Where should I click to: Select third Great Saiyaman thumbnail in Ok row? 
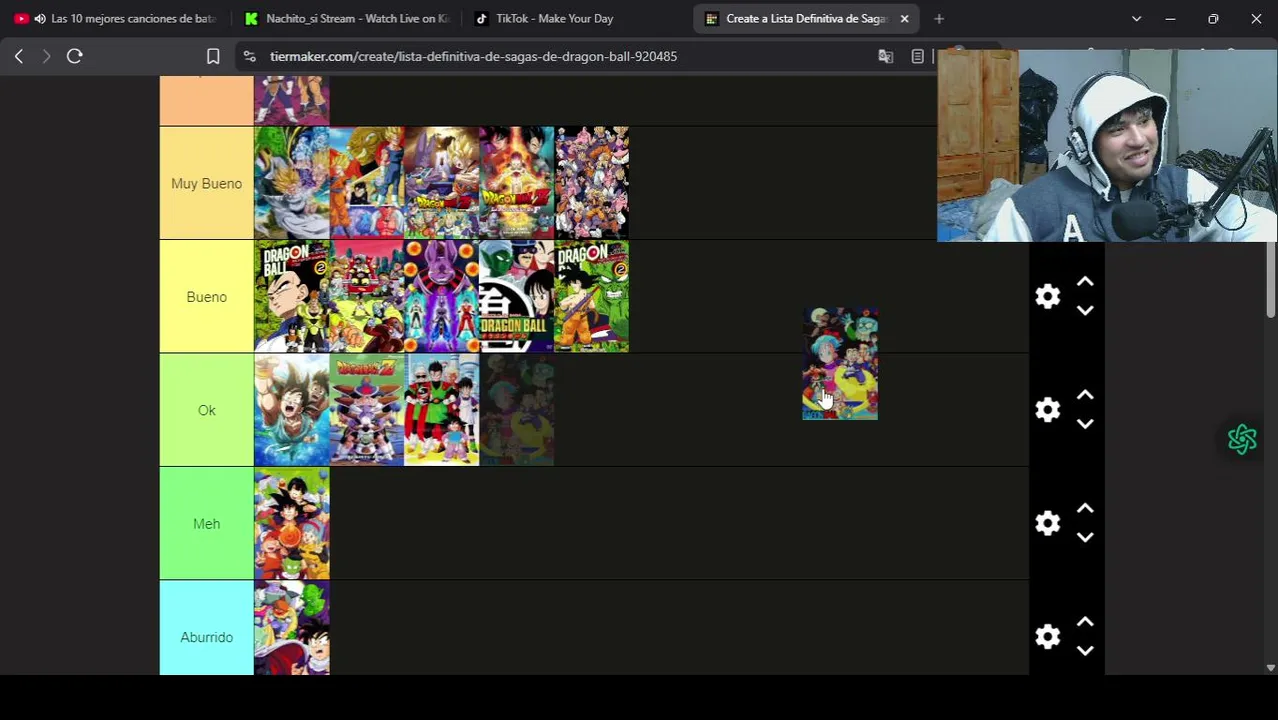(442, 410)
